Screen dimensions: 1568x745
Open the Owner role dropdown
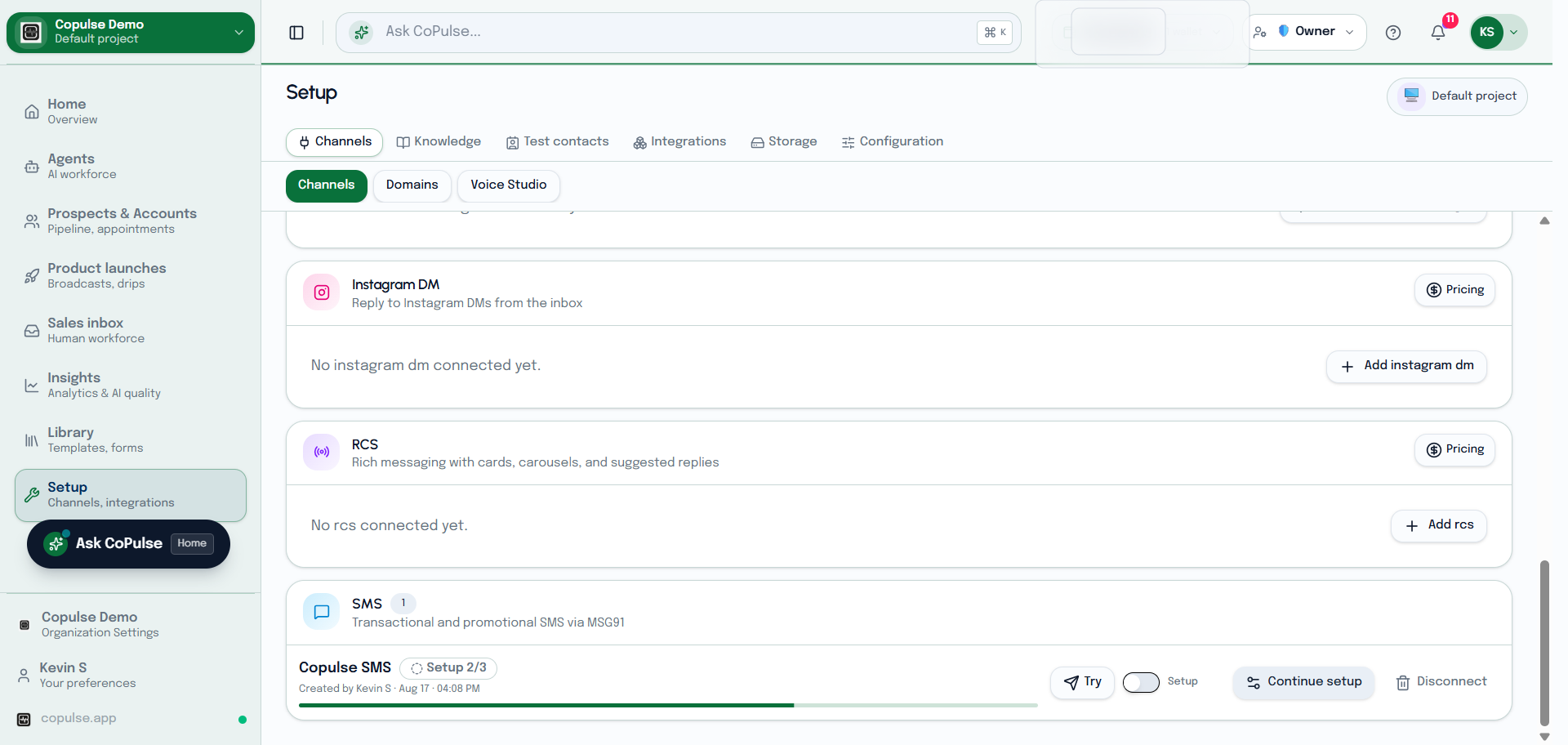pyautogui.click(x=1307, y=32)
